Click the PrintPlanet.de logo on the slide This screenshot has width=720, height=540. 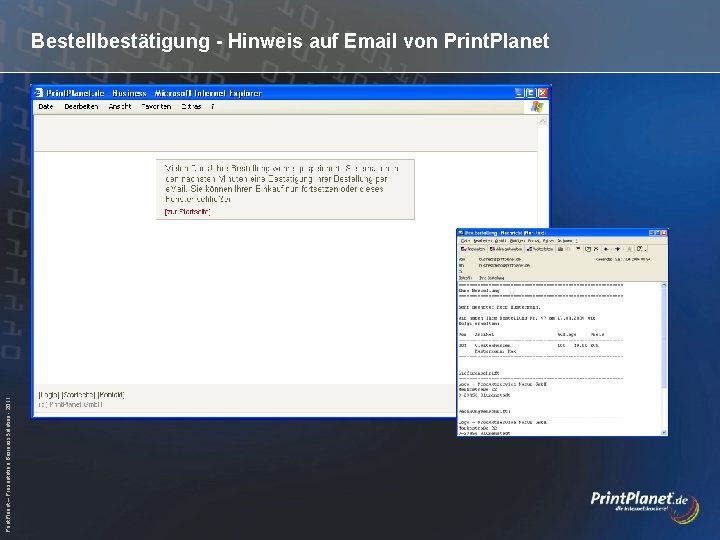click(x=645, y=507)
